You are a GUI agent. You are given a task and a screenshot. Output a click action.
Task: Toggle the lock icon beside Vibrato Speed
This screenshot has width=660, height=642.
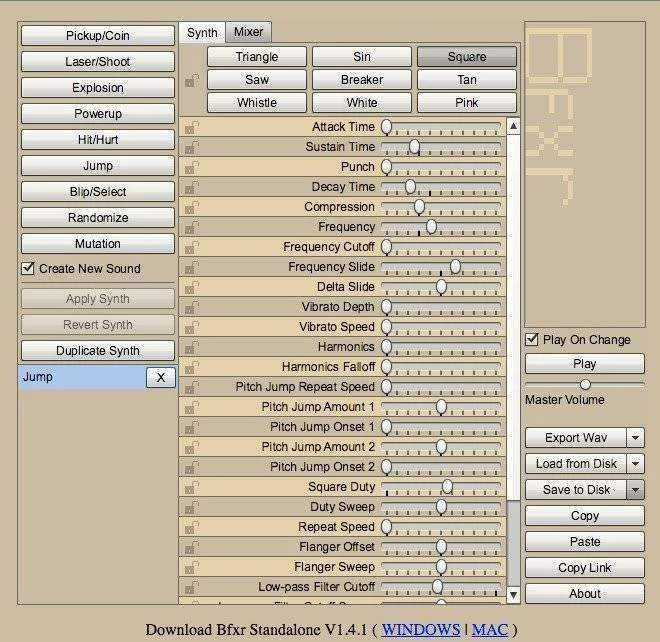pyautogui.click(x=192, y=328)
